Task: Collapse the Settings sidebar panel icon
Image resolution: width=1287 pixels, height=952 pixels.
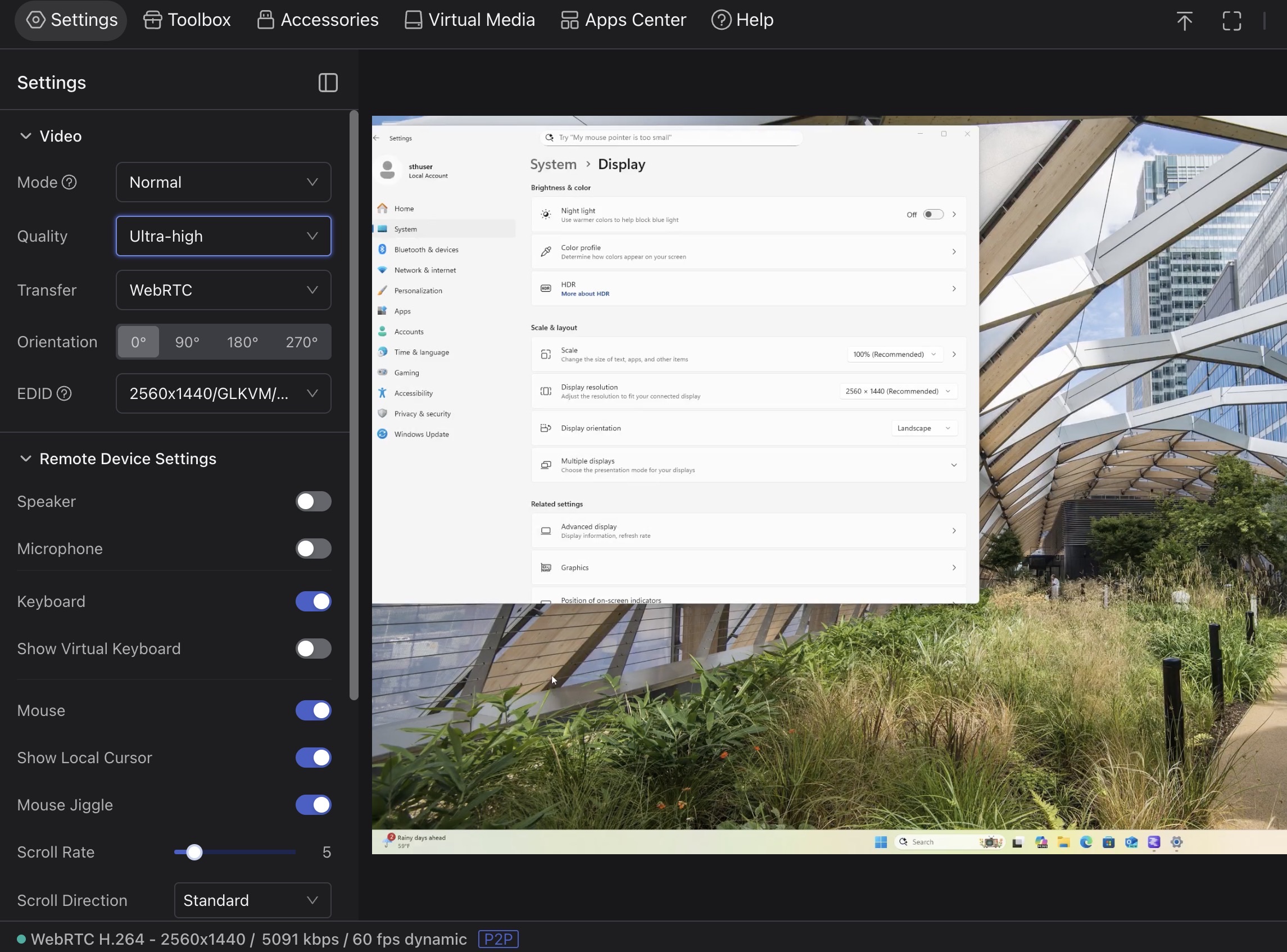Action: [x=328, y=83]
